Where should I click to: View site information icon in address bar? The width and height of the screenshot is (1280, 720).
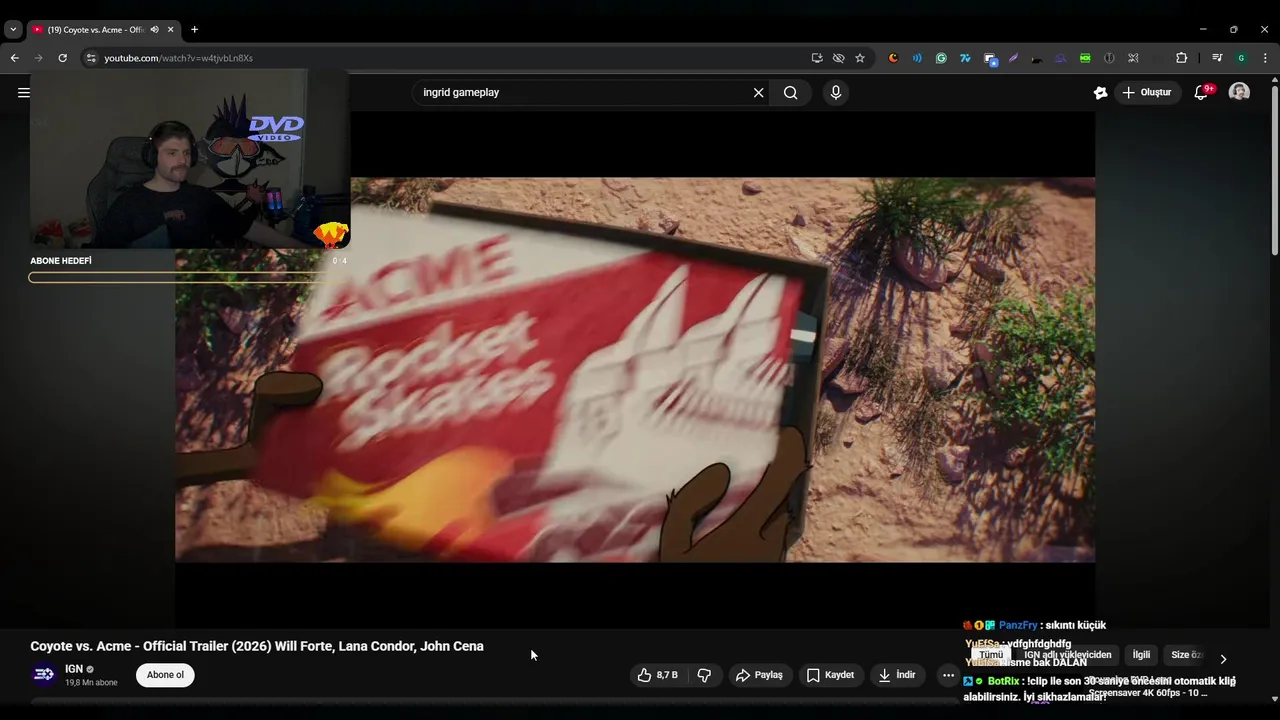coord(91,58)
